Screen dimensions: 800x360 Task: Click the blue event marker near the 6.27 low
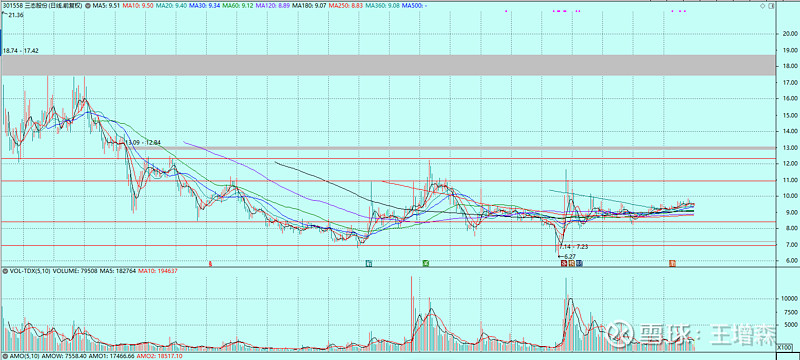579,263
